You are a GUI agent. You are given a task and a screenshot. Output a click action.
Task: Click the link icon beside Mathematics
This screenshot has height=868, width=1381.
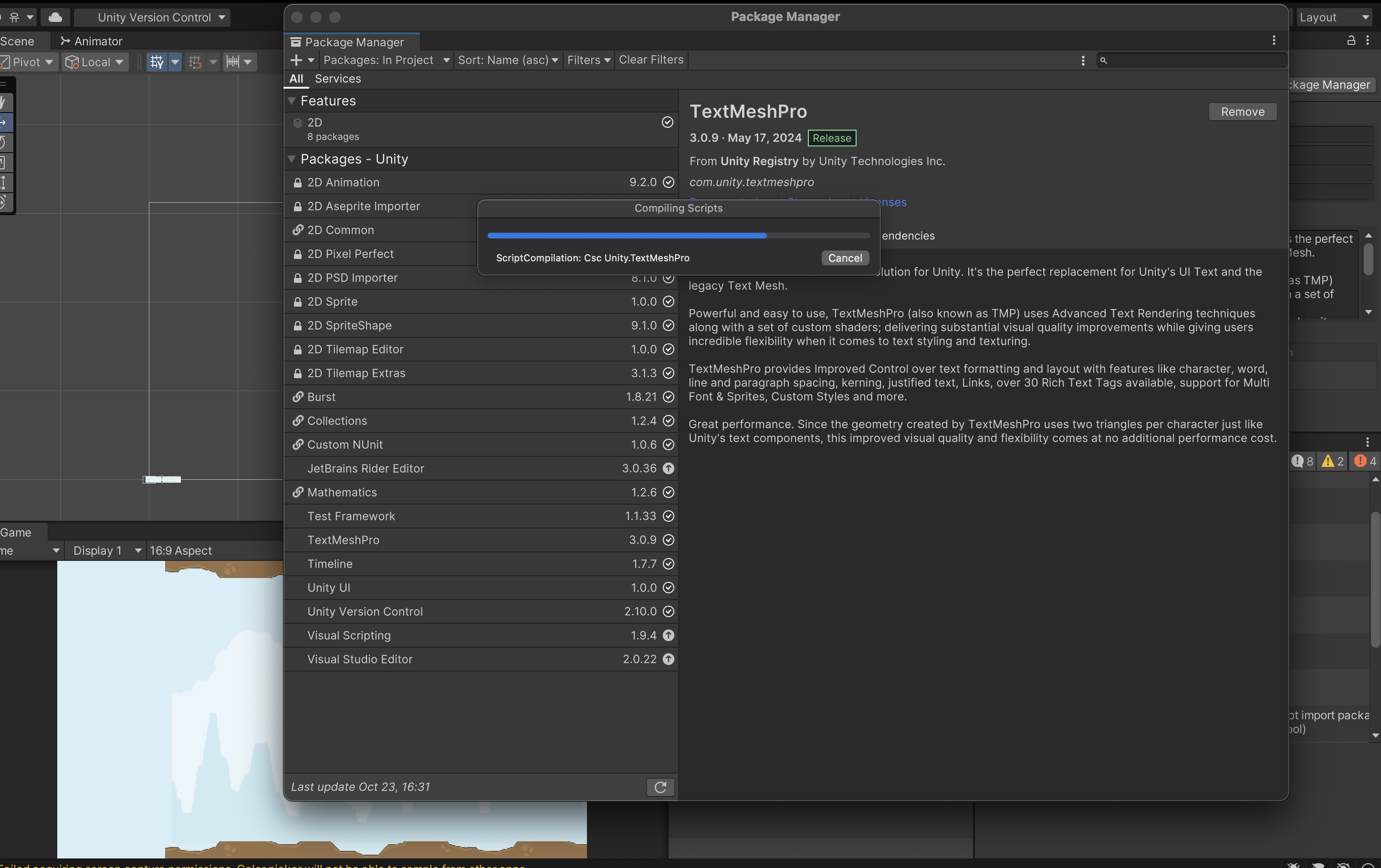point(298,492)
